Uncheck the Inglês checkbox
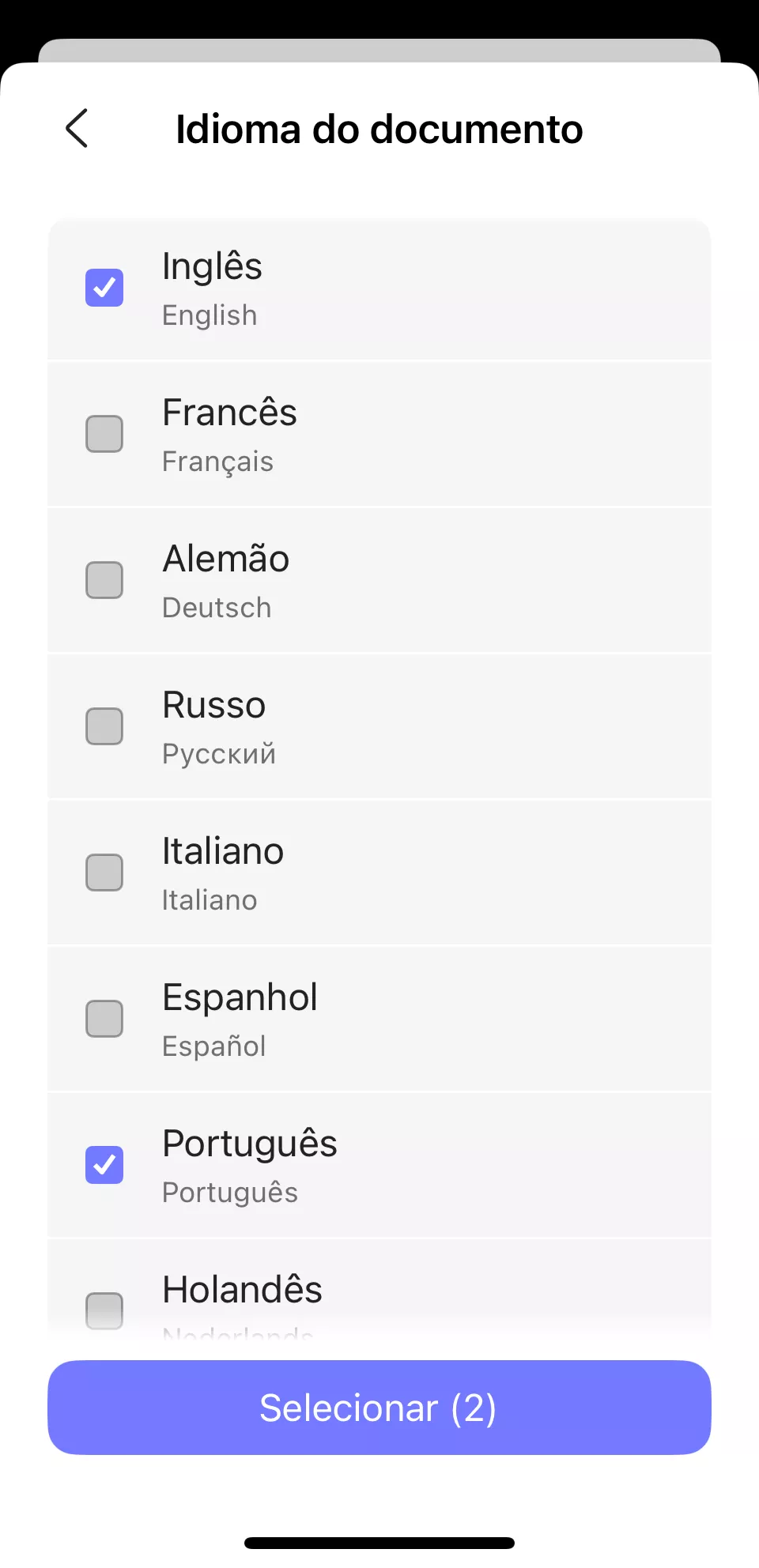Image resolution: width=759 pixels, height=1568 pixels. click(104, 288)
